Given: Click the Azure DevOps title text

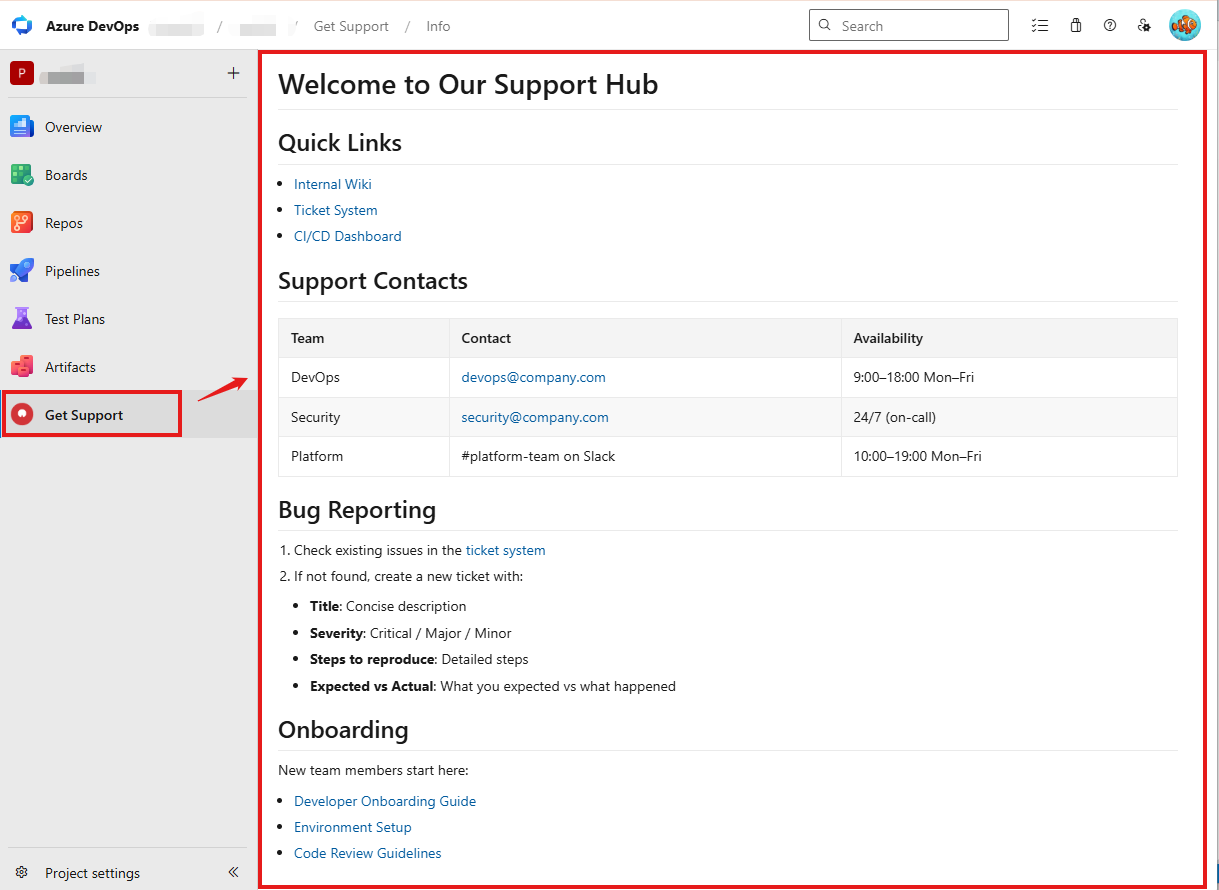Looking at the screenshot, I should (x=92, y=26).
